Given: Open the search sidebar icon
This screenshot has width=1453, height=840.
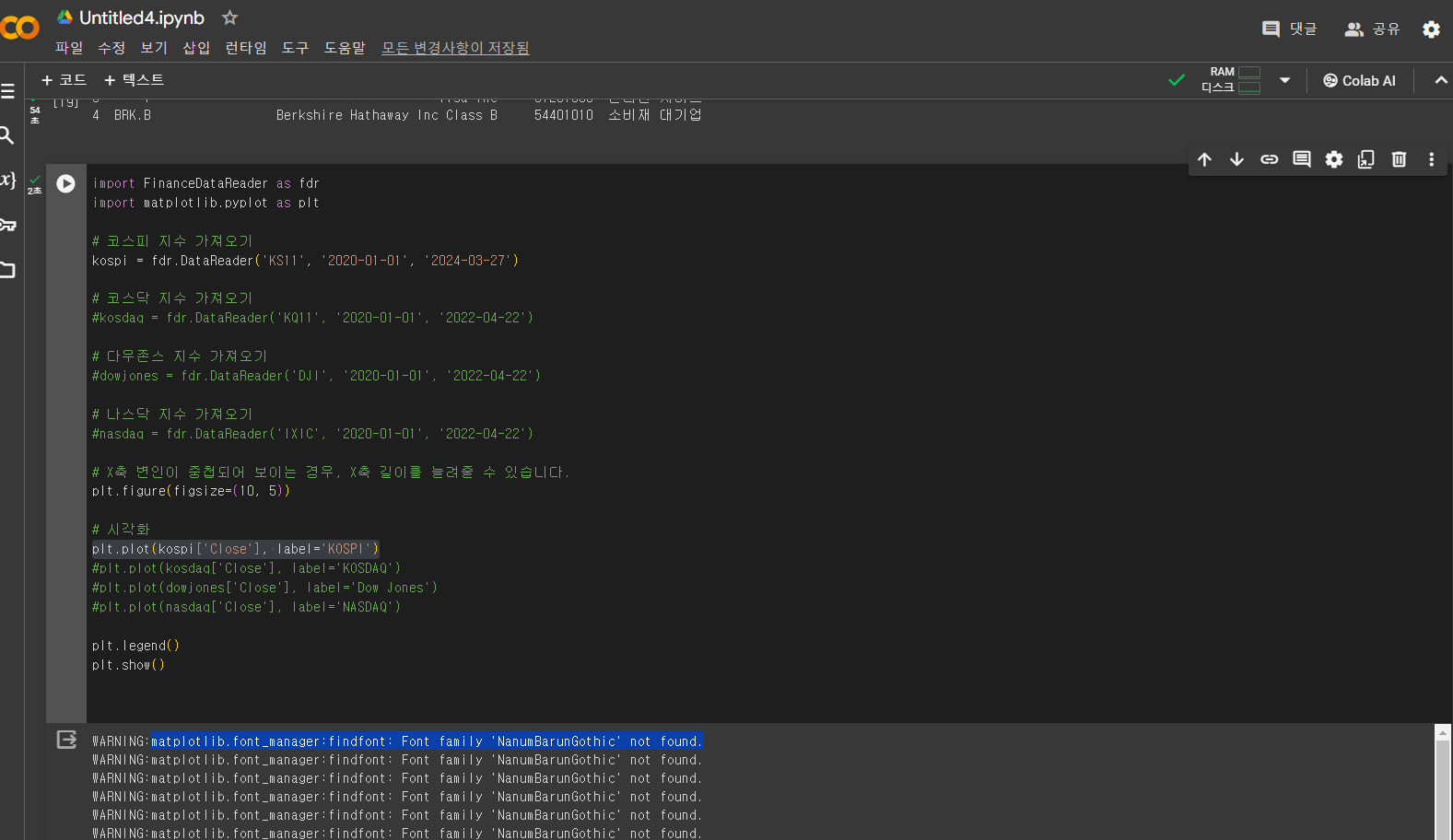Looking at the screenshot, I should (6, 136).
